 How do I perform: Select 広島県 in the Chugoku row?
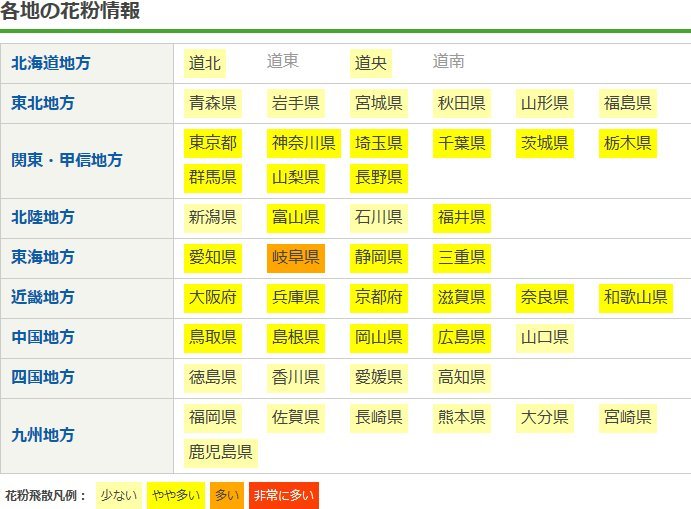461,337
